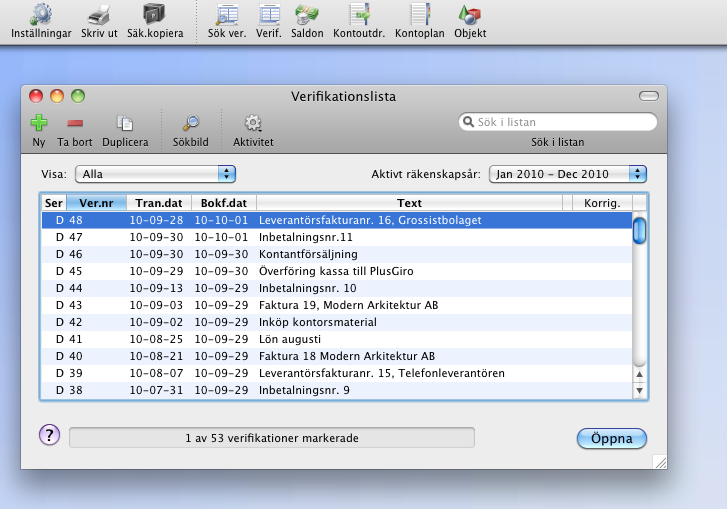Create new verification with Ny plus icon
Image resolution: width=727 pixels, height=509 pixels.
coord(39,123)
